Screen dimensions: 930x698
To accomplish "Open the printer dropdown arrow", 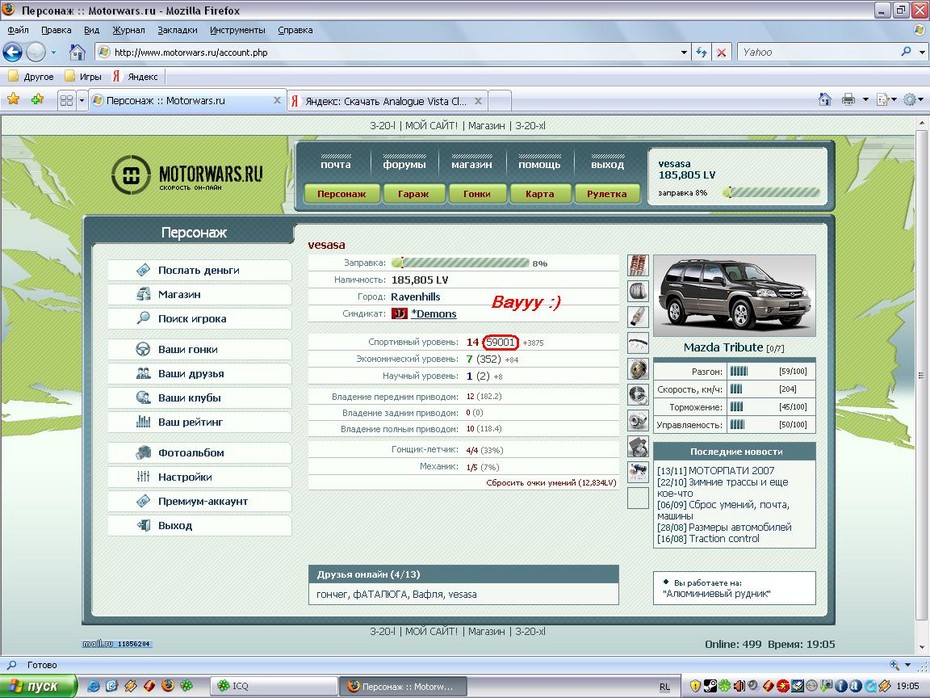I will click(865, 100).
